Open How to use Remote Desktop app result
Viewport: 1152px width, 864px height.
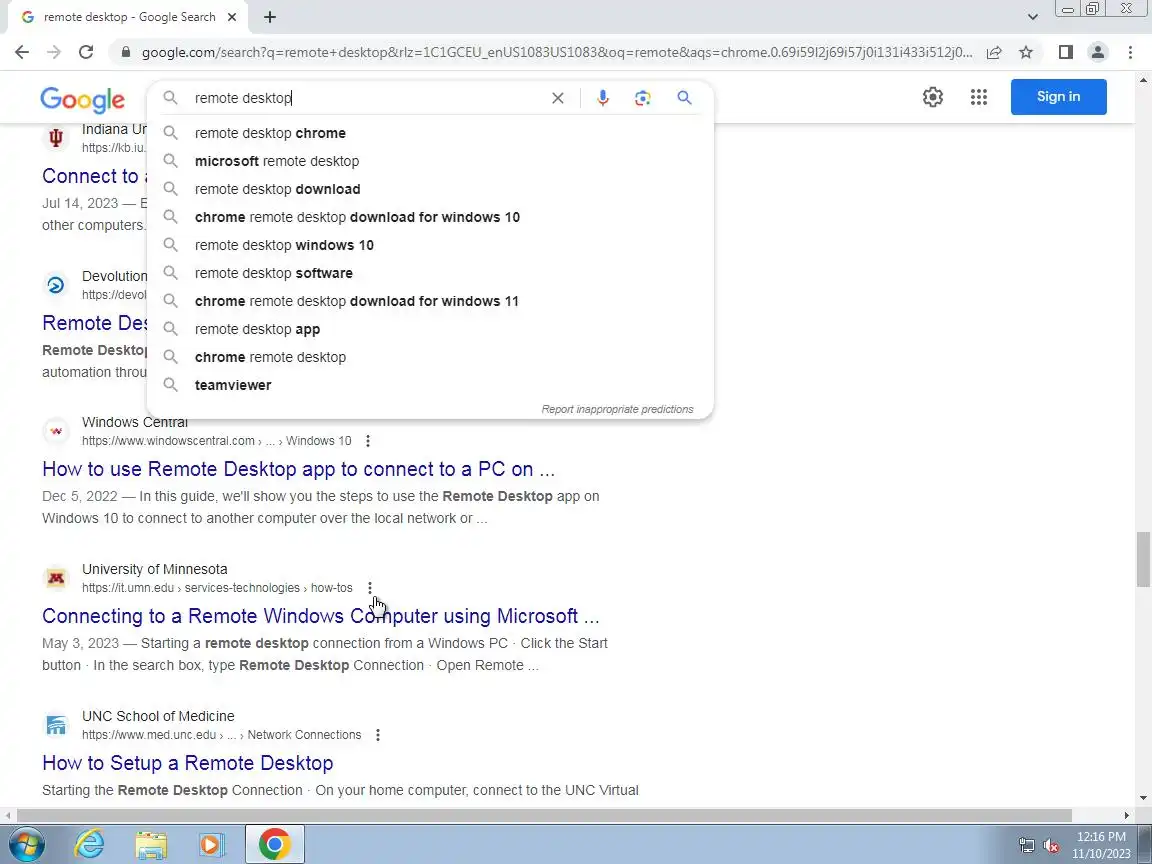pyautogui.click(x=298, y=469)
